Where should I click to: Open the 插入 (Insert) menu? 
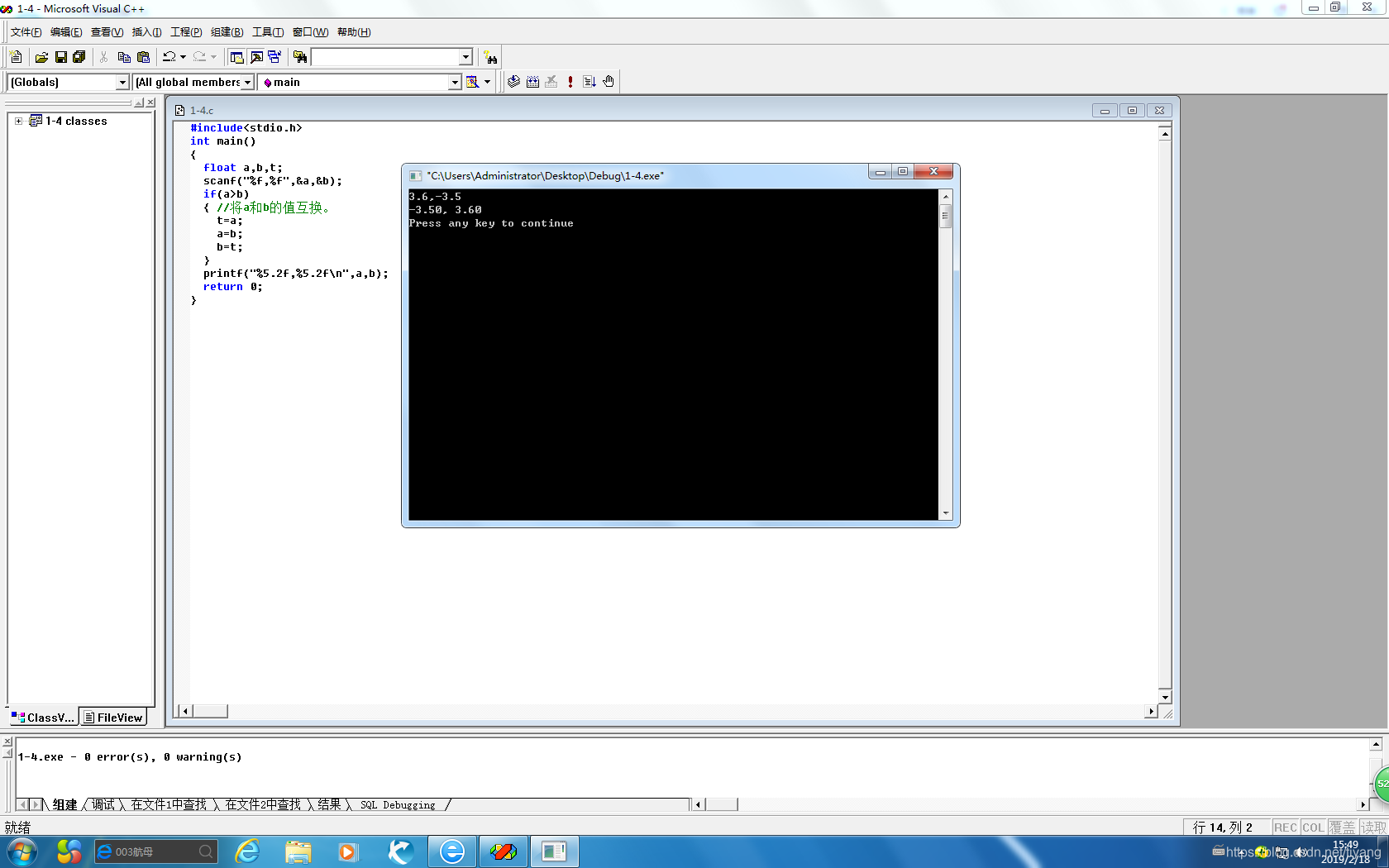click(x=146, y=32)
